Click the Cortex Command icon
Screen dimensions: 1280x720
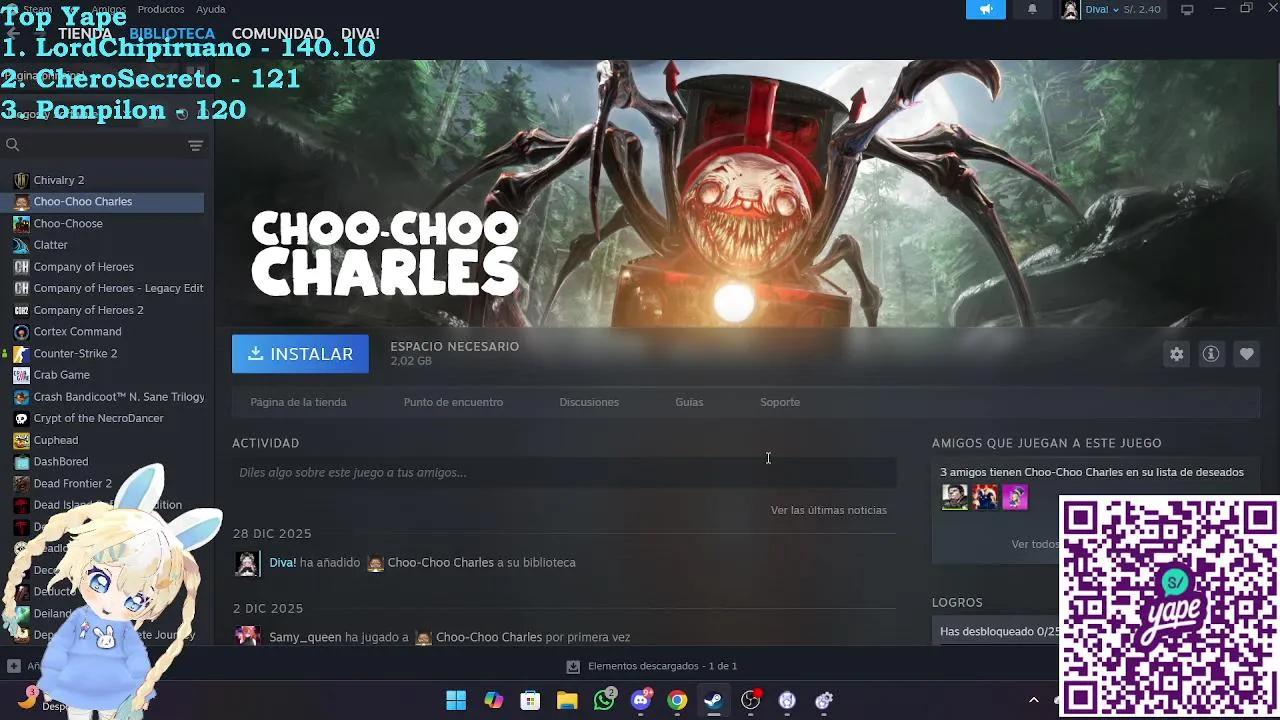coord(21,332)
